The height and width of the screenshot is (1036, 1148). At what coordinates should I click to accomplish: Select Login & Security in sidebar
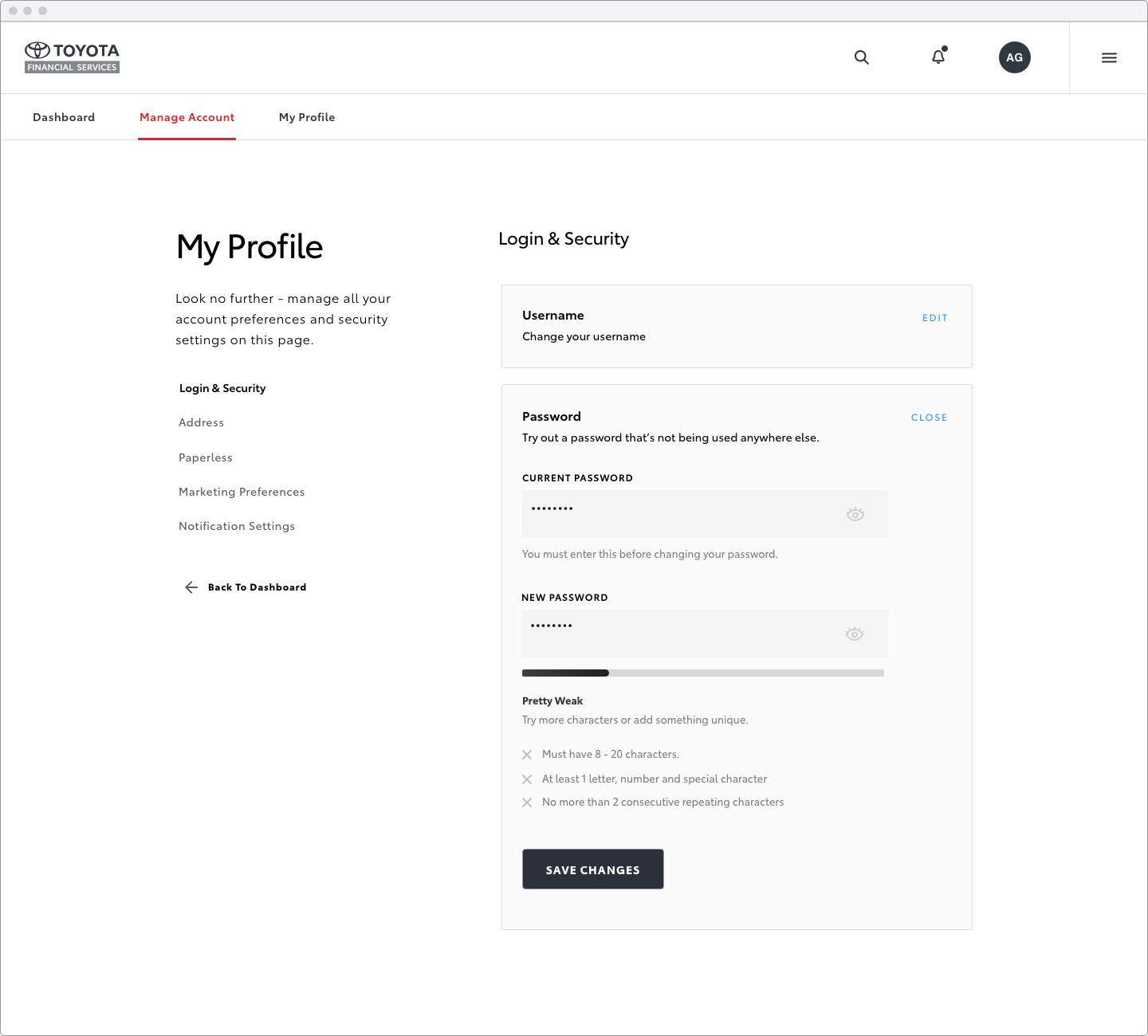point(222,388)
